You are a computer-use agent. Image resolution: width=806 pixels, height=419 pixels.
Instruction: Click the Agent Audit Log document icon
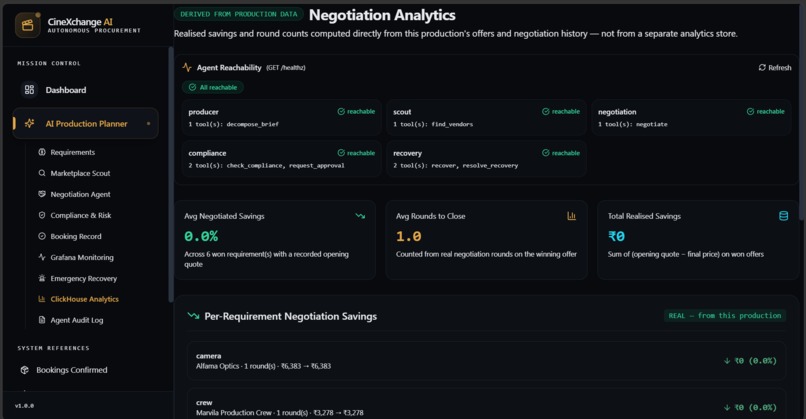(x=42, y=320)
